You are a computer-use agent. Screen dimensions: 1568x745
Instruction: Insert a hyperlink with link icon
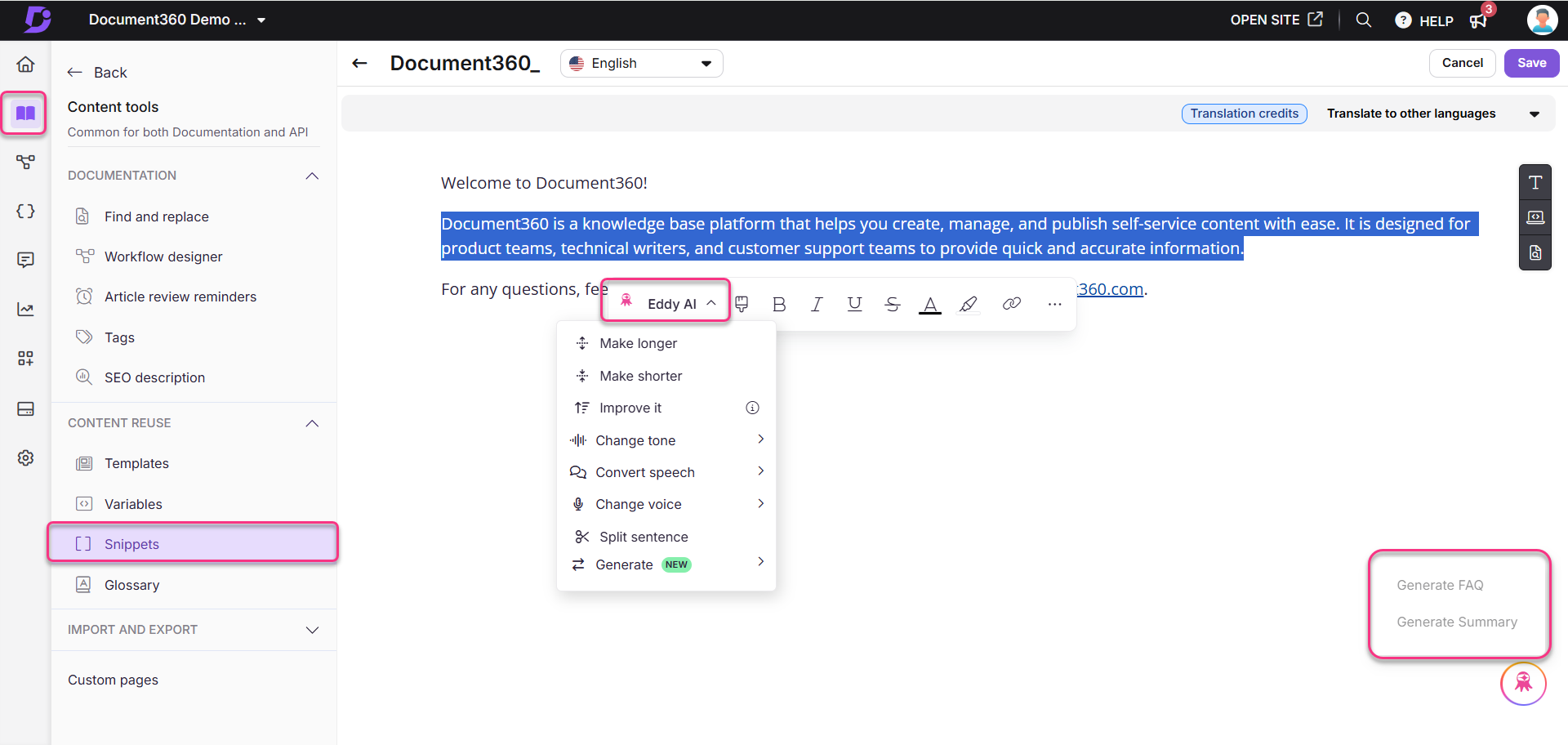[1012, 304]
